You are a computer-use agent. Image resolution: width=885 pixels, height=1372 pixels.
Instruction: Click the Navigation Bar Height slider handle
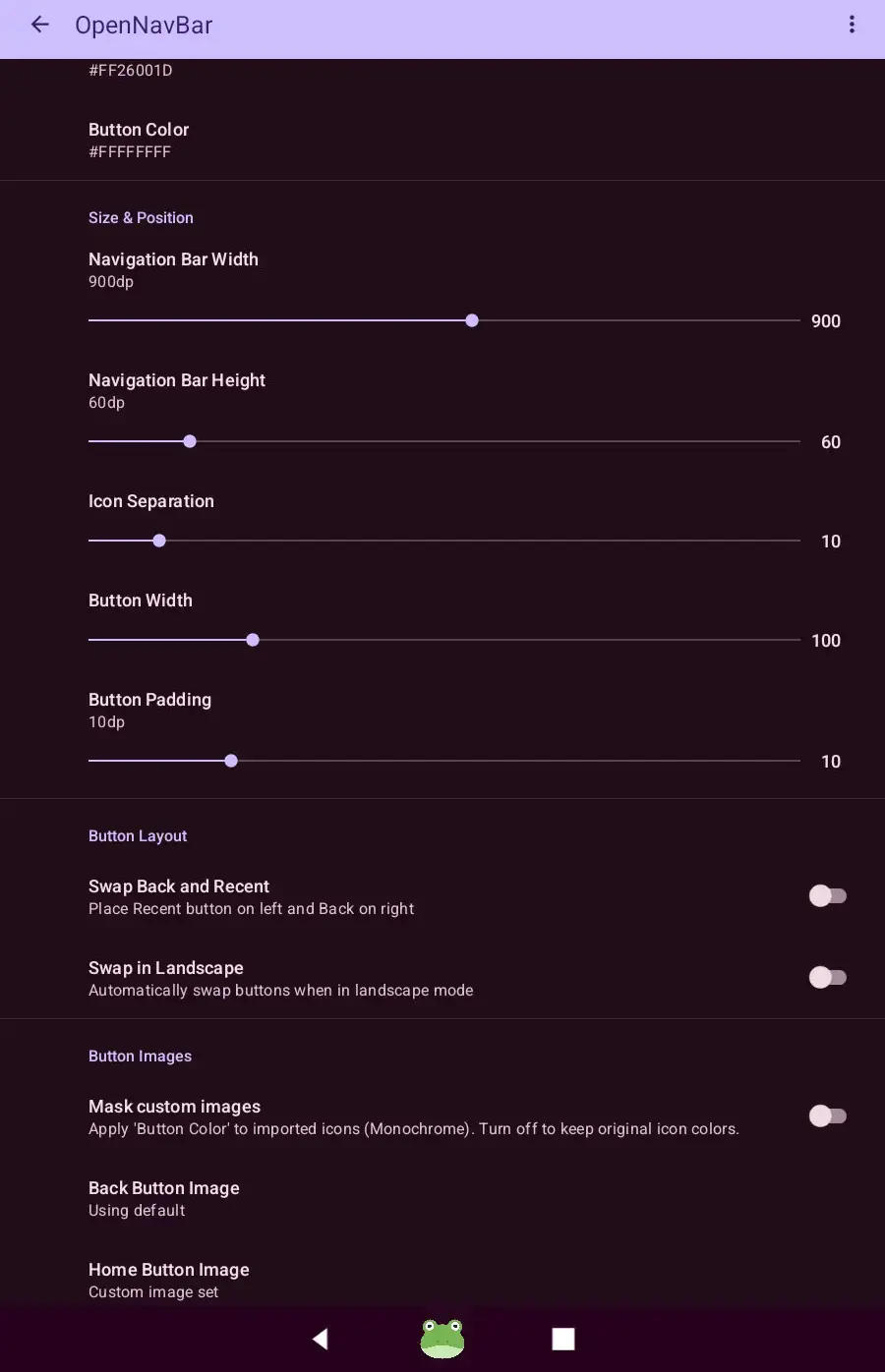tap(190, 441)
